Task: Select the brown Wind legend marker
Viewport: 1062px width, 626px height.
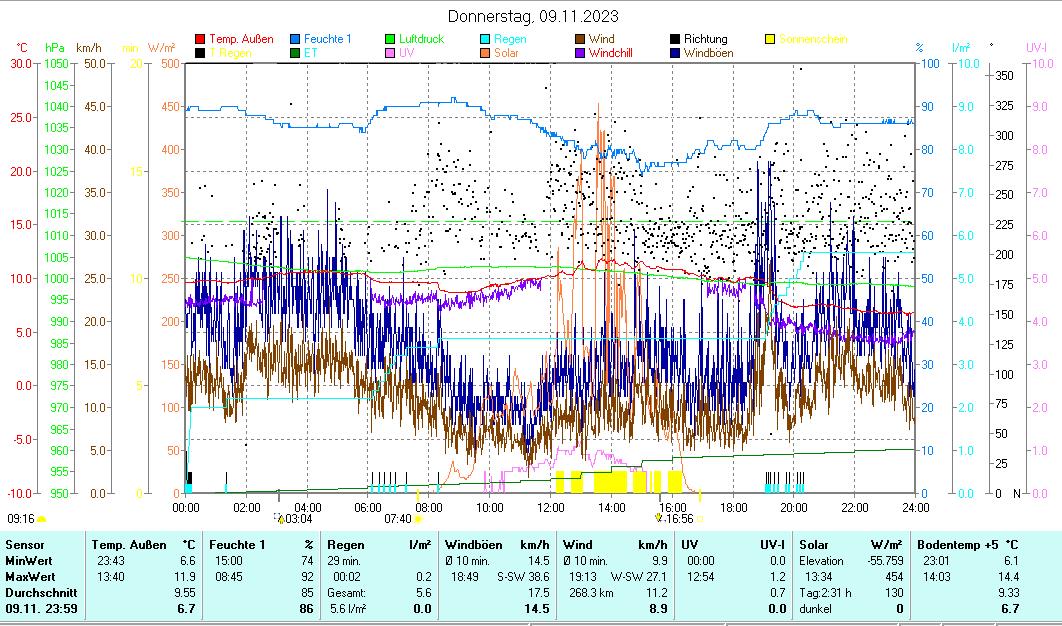Action: 580,39
